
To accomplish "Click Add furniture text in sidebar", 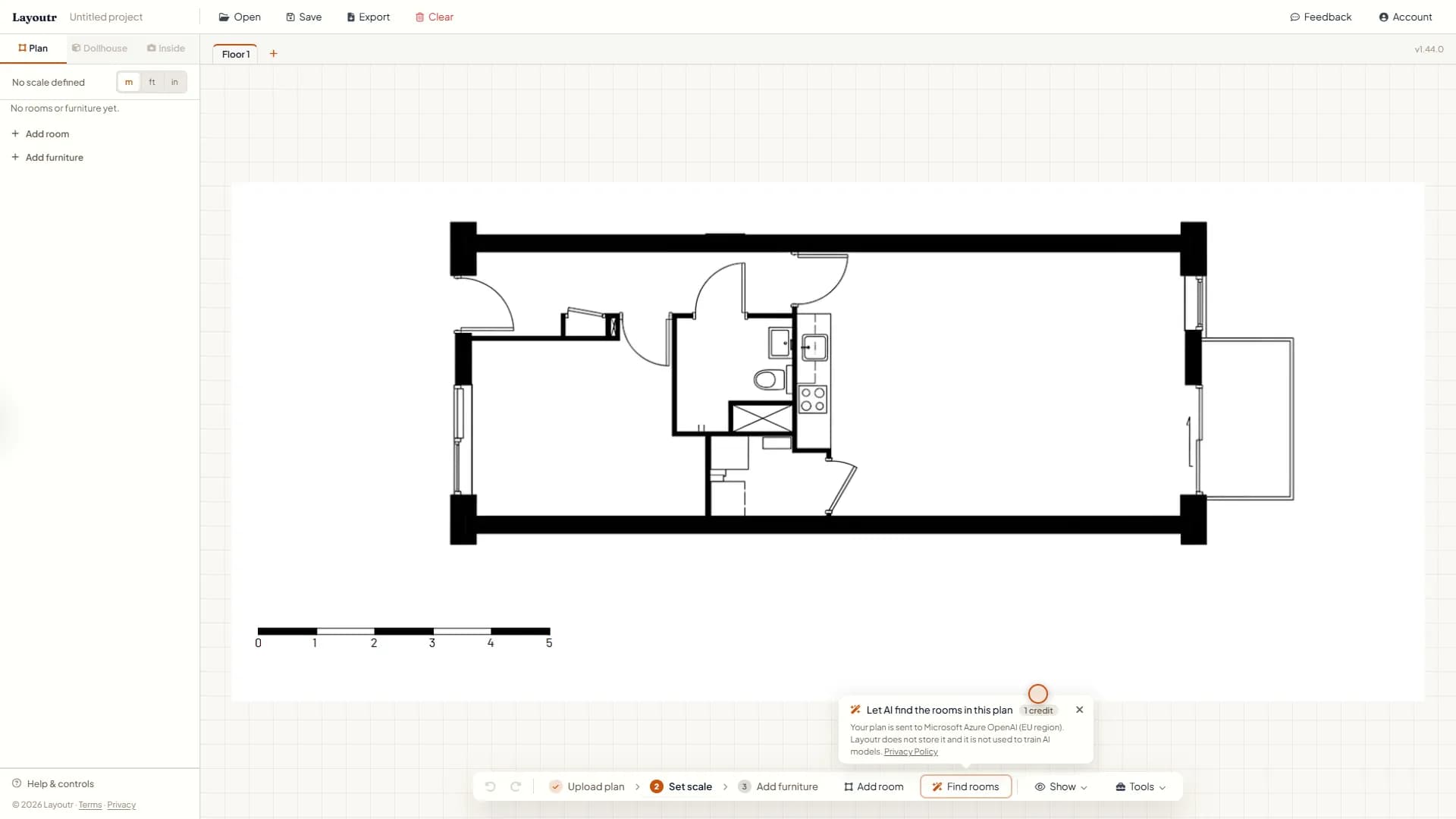I will [x=55, y=157].
